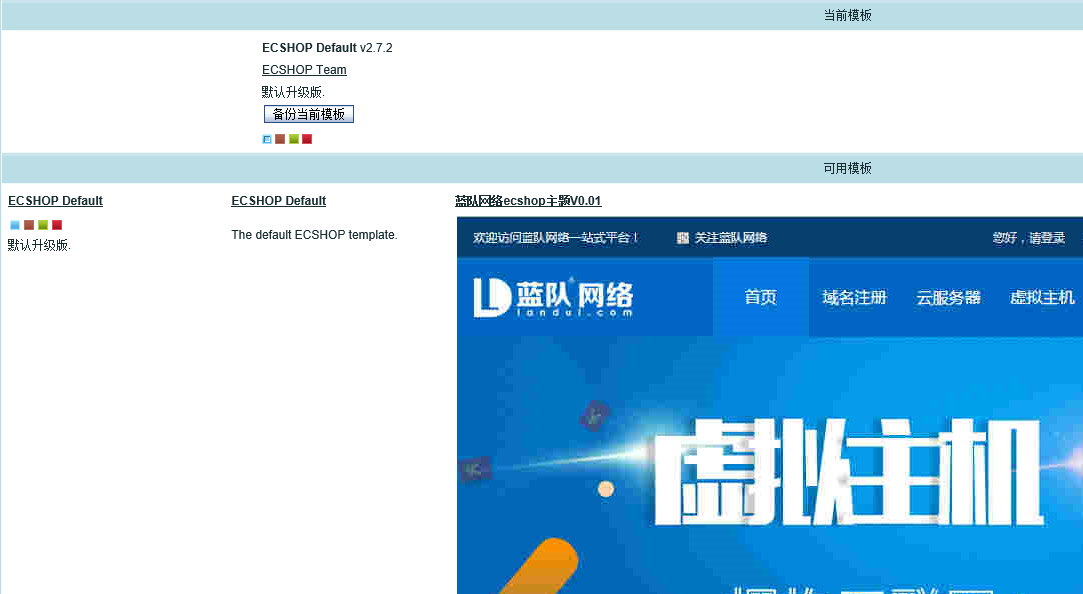
Task: Pick red swatch under available ECSHOP Default template
Action: pos(57,225)
